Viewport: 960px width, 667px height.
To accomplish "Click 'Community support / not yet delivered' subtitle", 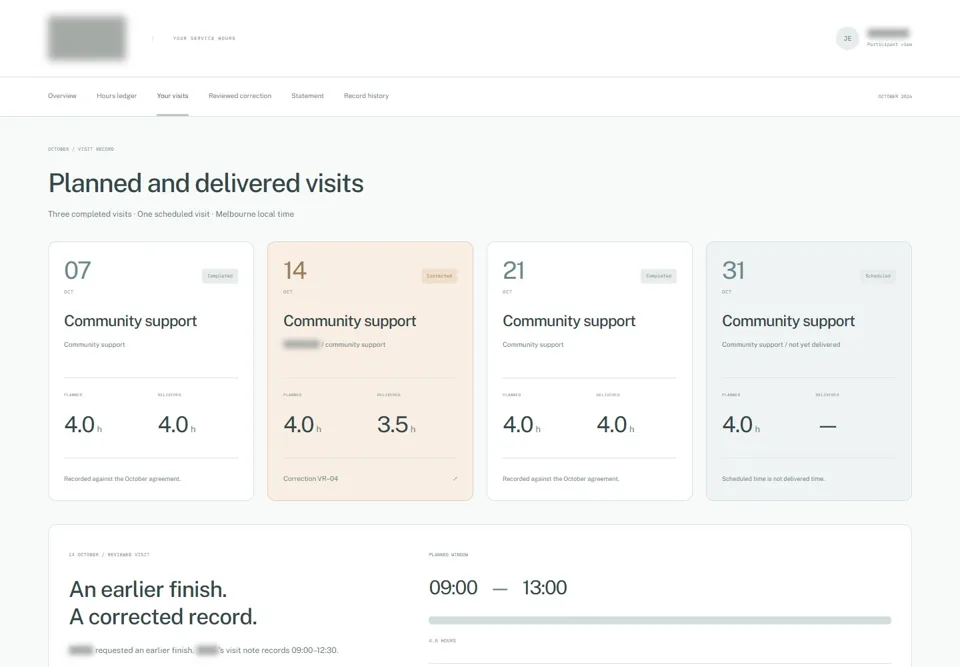I will point(781,345).
